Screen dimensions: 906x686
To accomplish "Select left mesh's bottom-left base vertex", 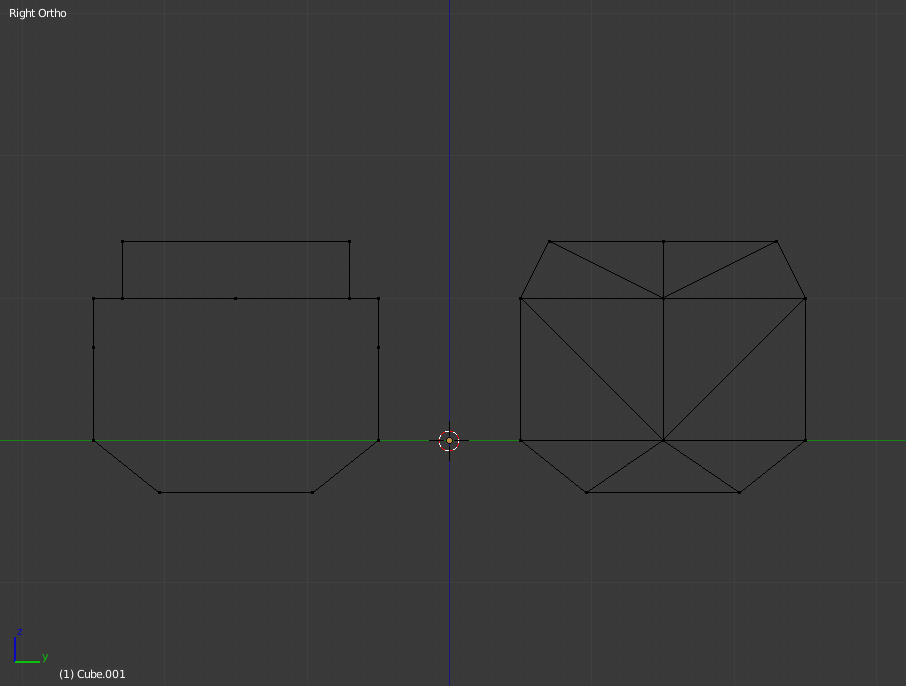I will [159, 492].
